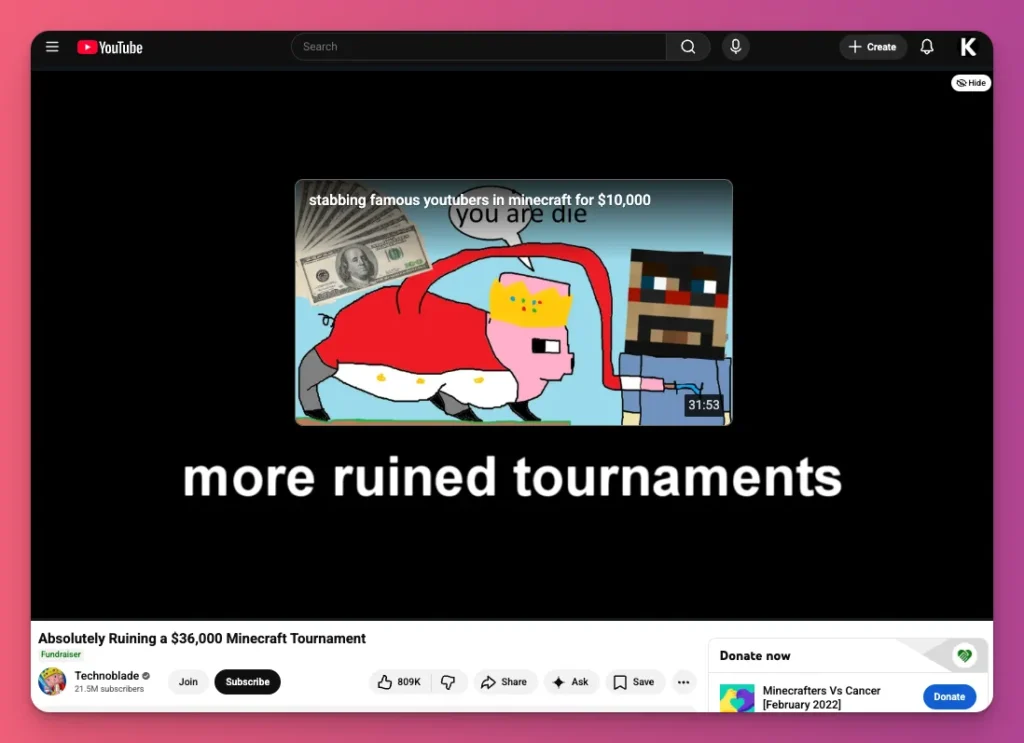Save the video with the bookmark icon
The image size is (1024, 743).
(635, 681)
